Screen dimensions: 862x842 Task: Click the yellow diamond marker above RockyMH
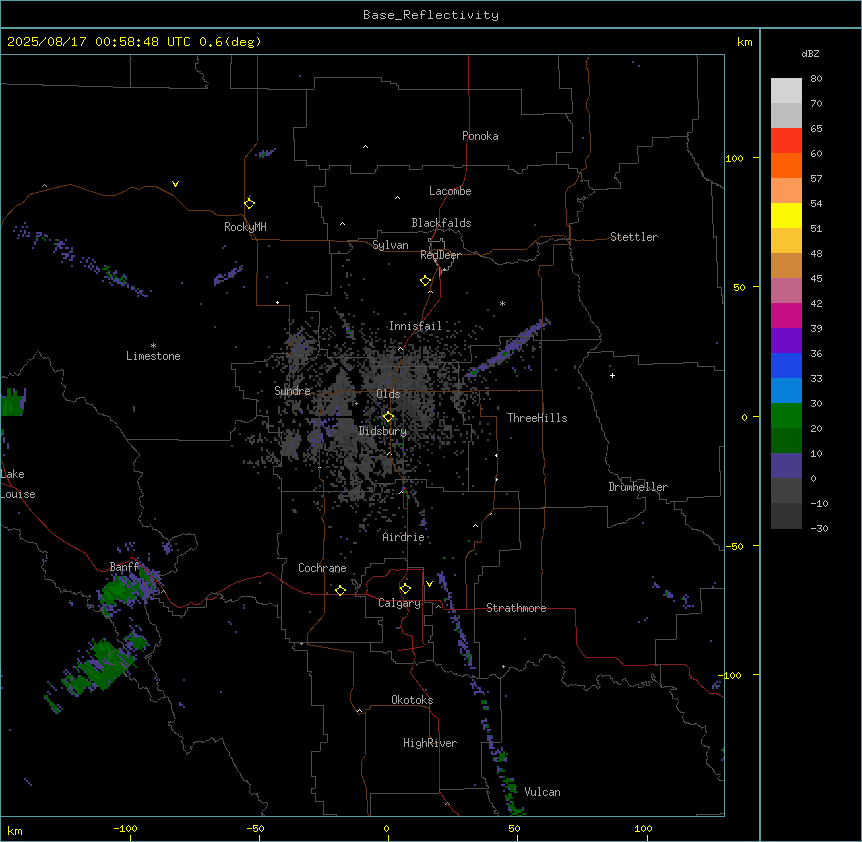click(249, 204)
